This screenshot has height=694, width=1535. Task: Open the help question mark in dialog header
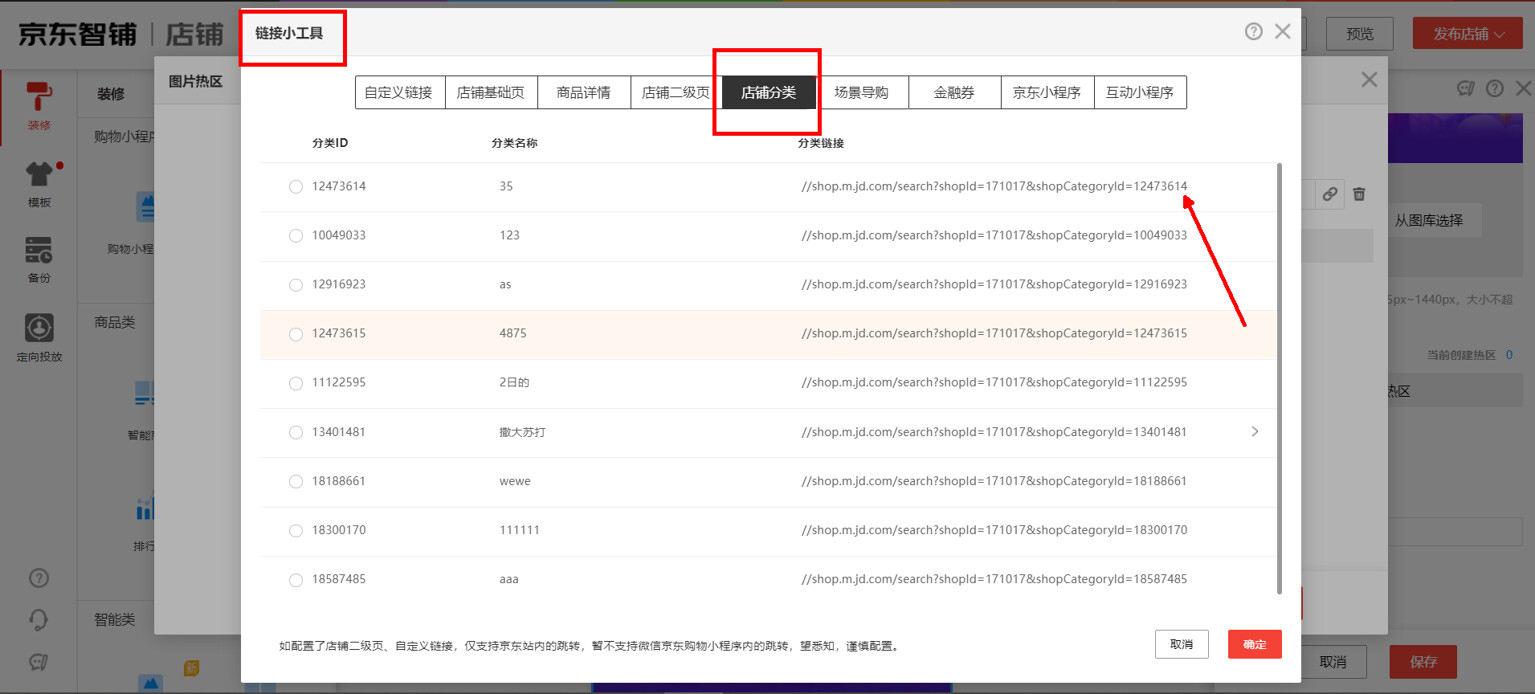click(1253, 31)
